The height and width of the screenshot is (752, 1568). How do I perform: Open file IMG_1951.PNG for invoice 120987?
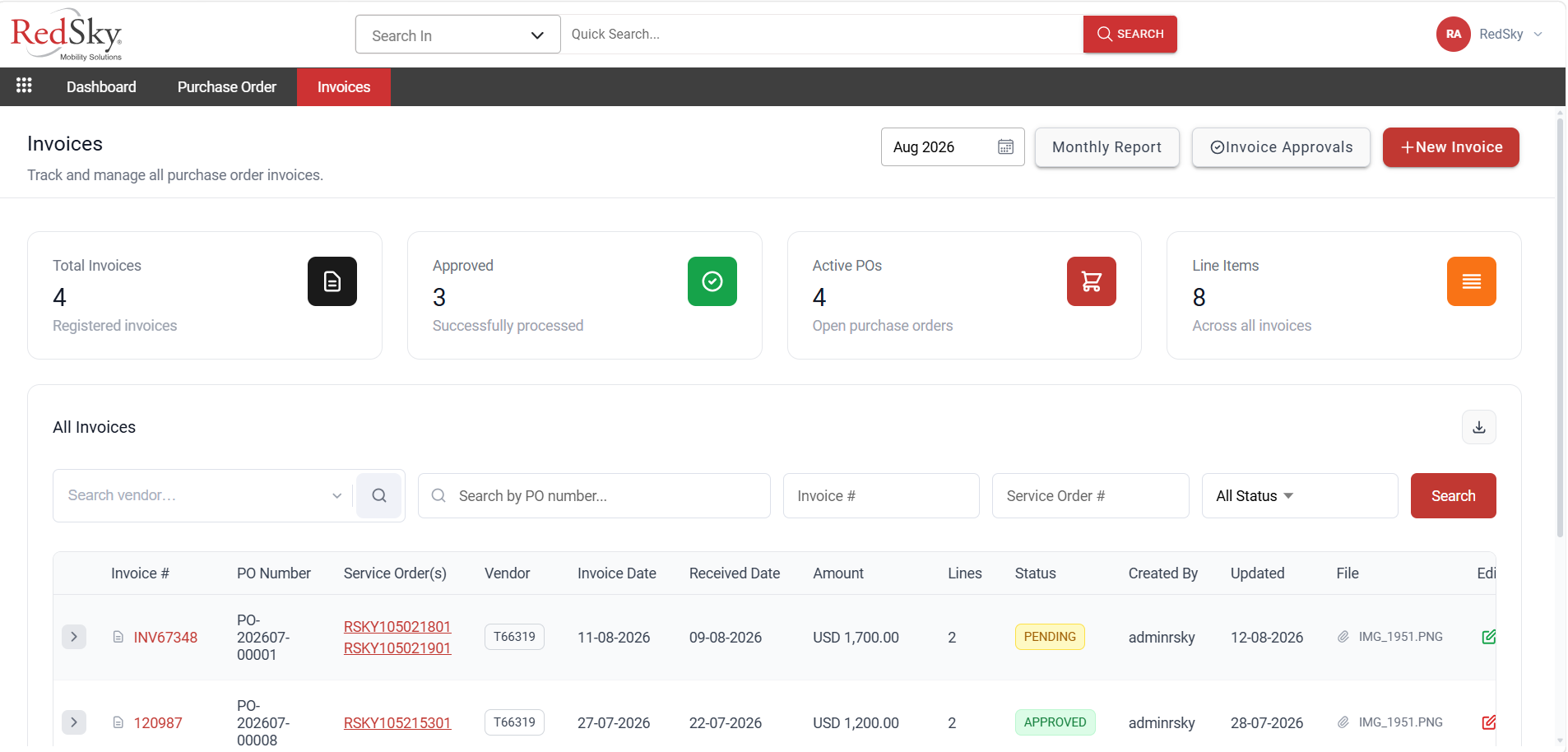click(1400, 722)
